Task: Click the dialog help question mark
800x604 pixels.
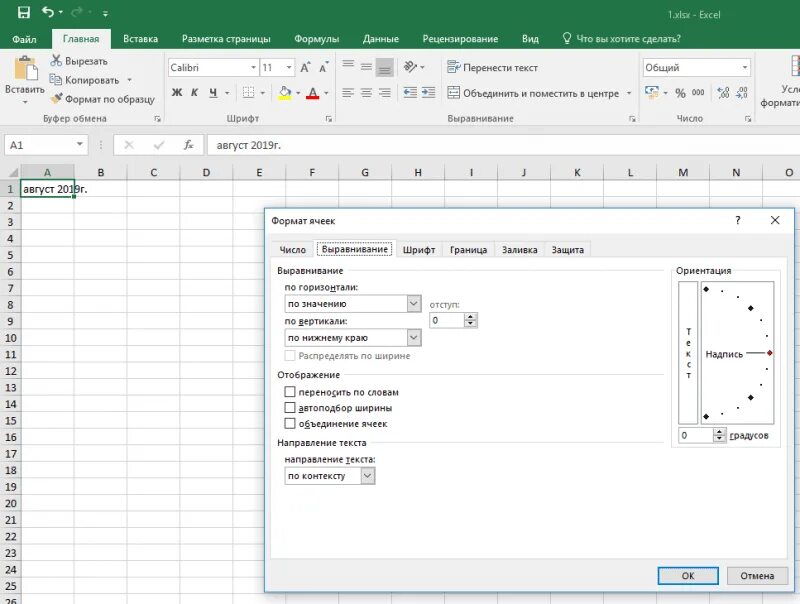Action: 737,220
